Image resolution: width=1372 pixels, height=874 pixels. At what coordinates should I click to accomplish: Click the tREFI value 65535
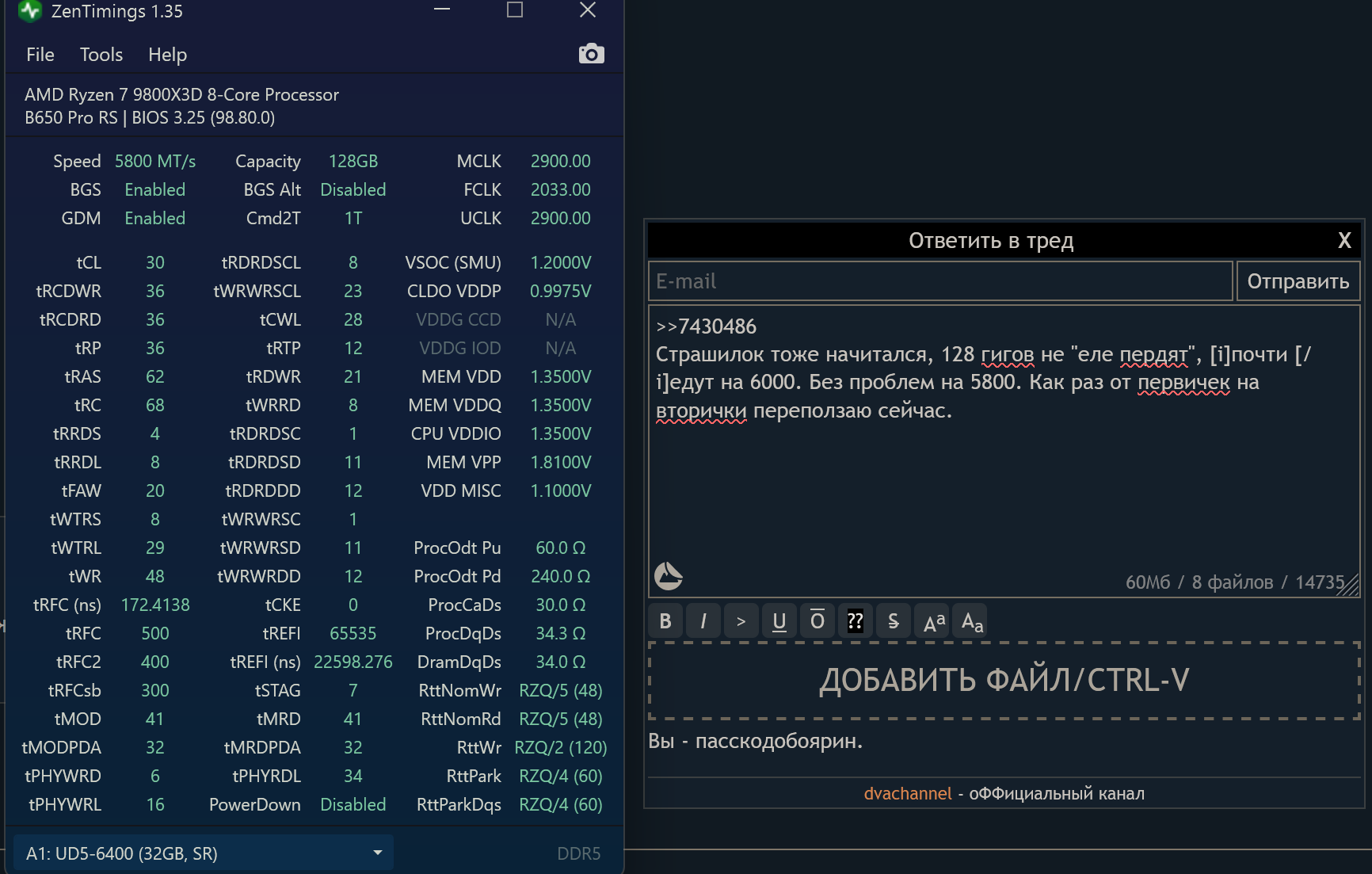coord(353,633)
